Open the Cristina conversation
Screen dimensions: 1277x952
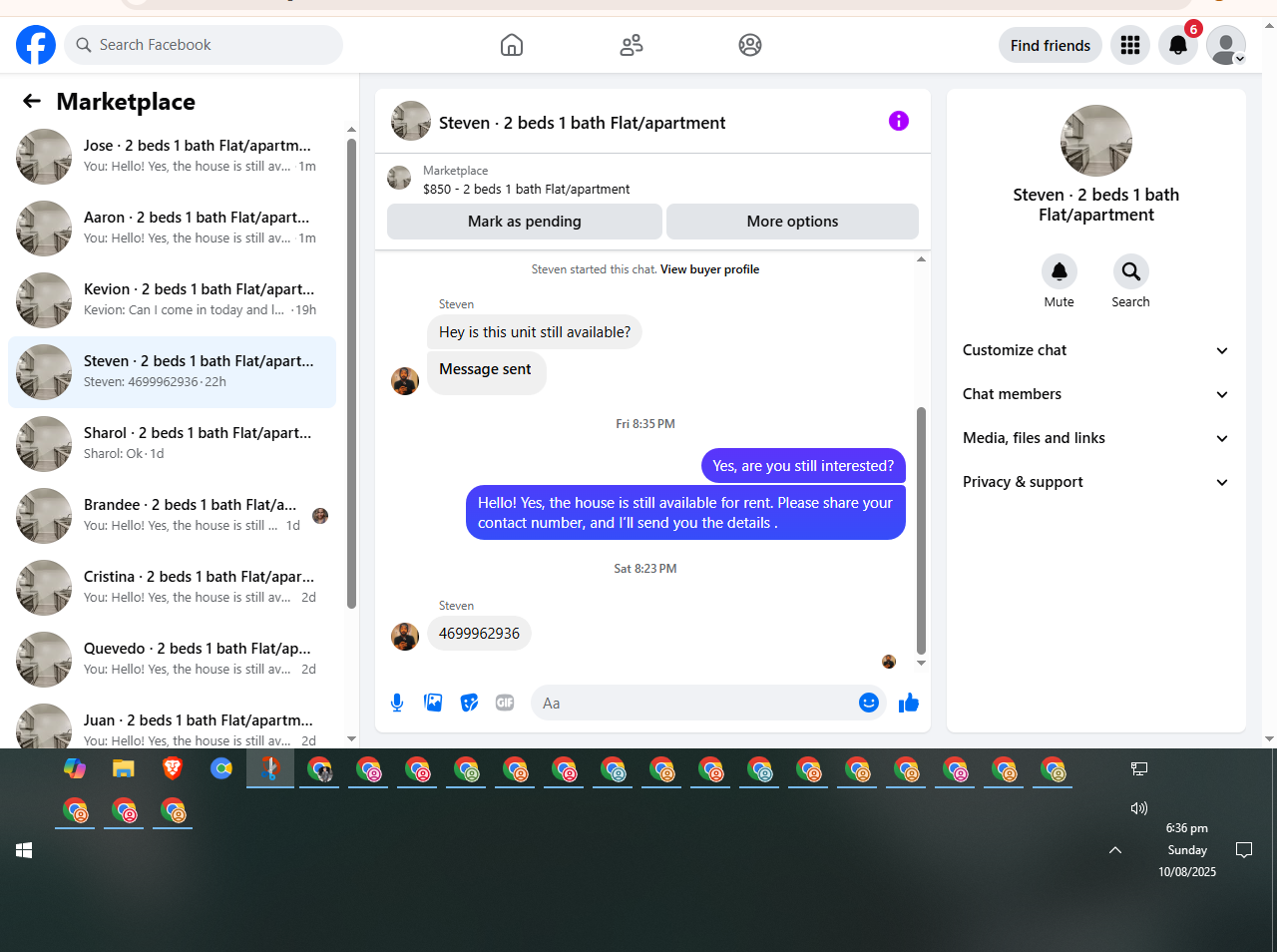coord(172,588)
